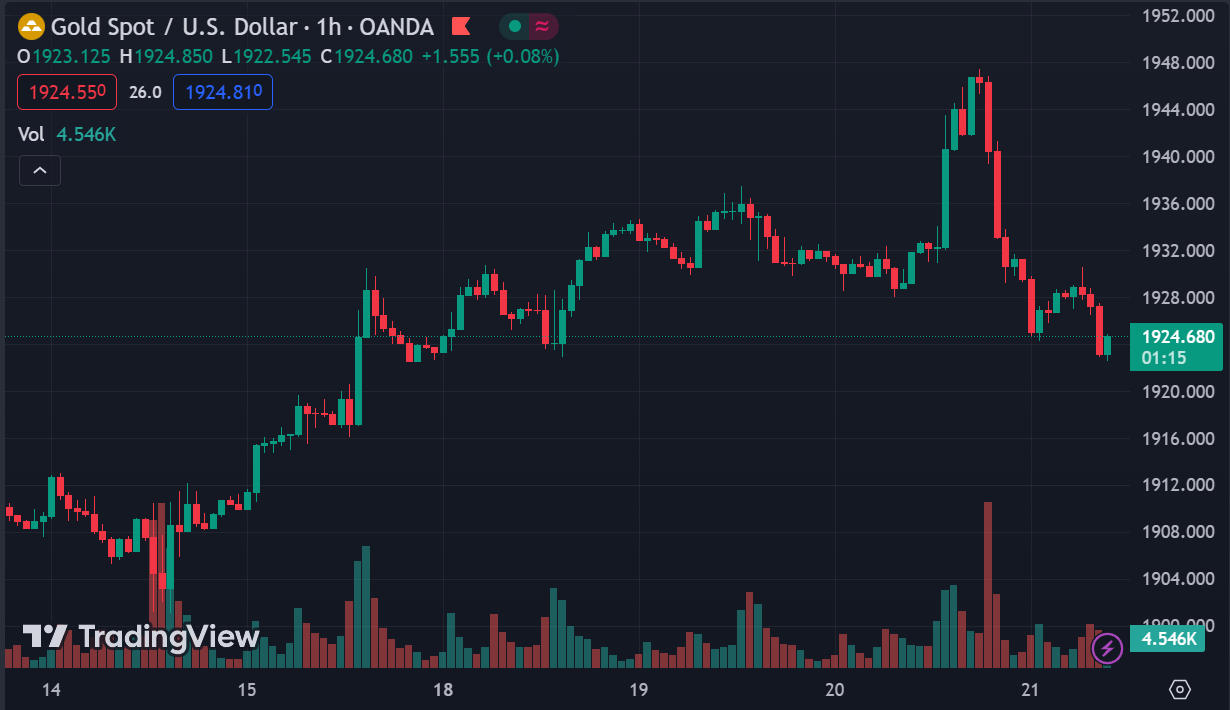Viewport: 1230px width, 710px height.
Task: Select the Vol indicator label
Action: pyautogui.click(x=32, y=134)
